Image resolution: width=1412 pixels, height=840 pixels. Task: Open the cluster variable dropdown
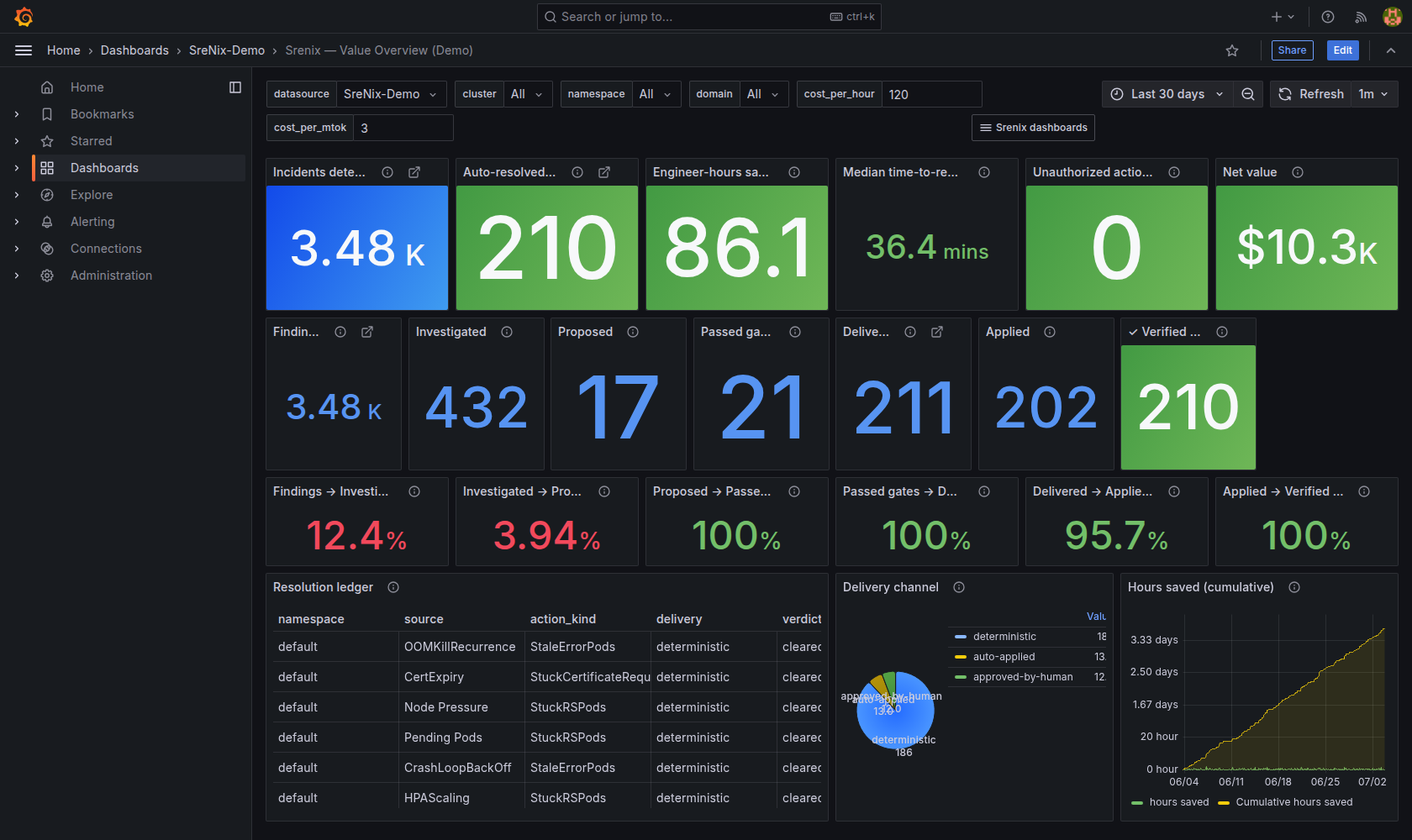coord(528,94)
